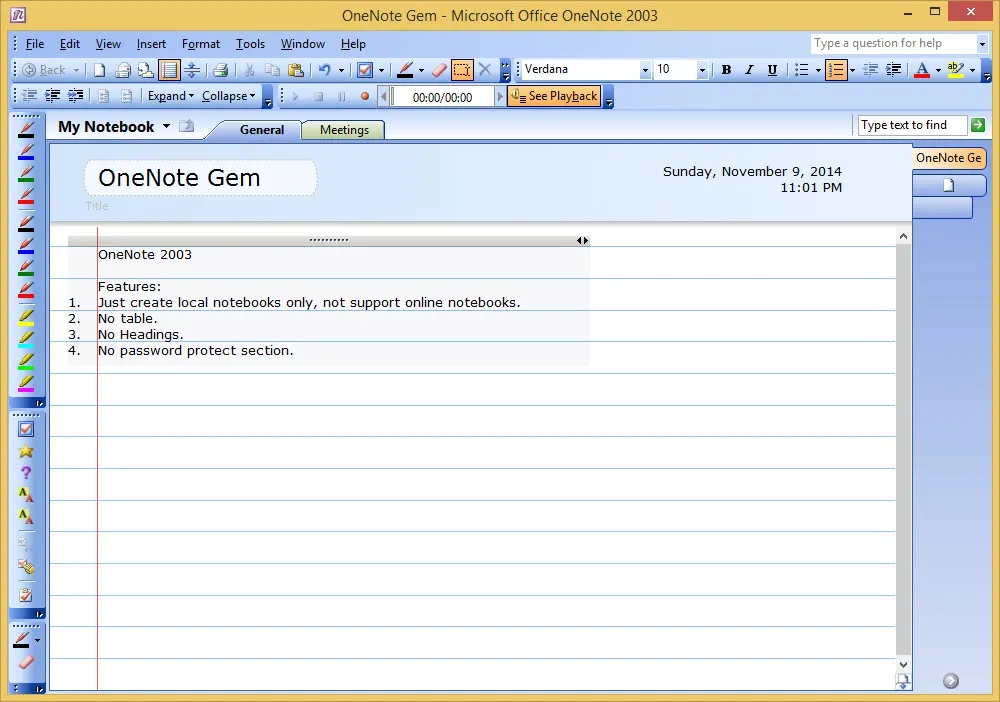
Task: Select the Pen tool in the top toolbar
Action: point(405,70)
